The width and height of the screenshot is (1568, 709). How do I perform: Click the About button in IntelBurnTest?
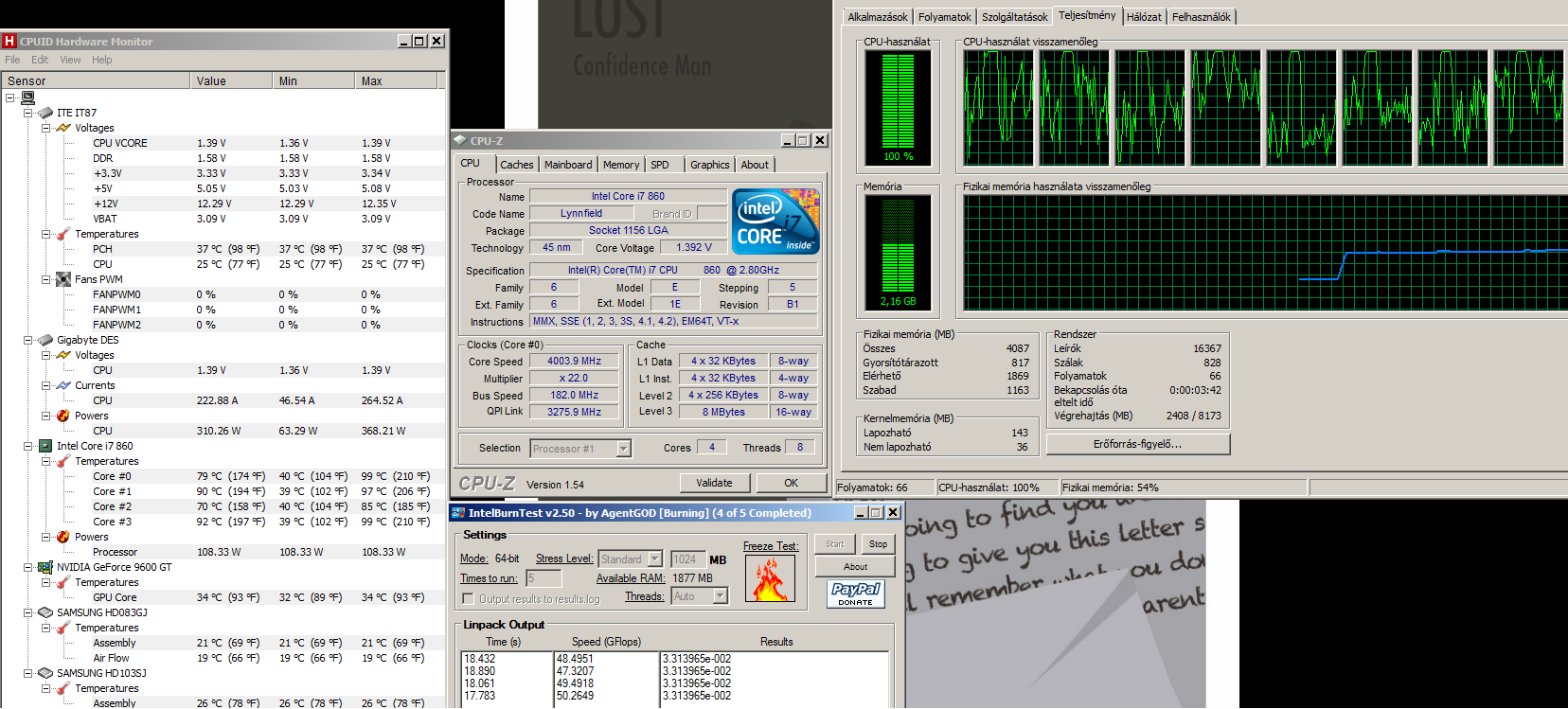tap(856, 567)
